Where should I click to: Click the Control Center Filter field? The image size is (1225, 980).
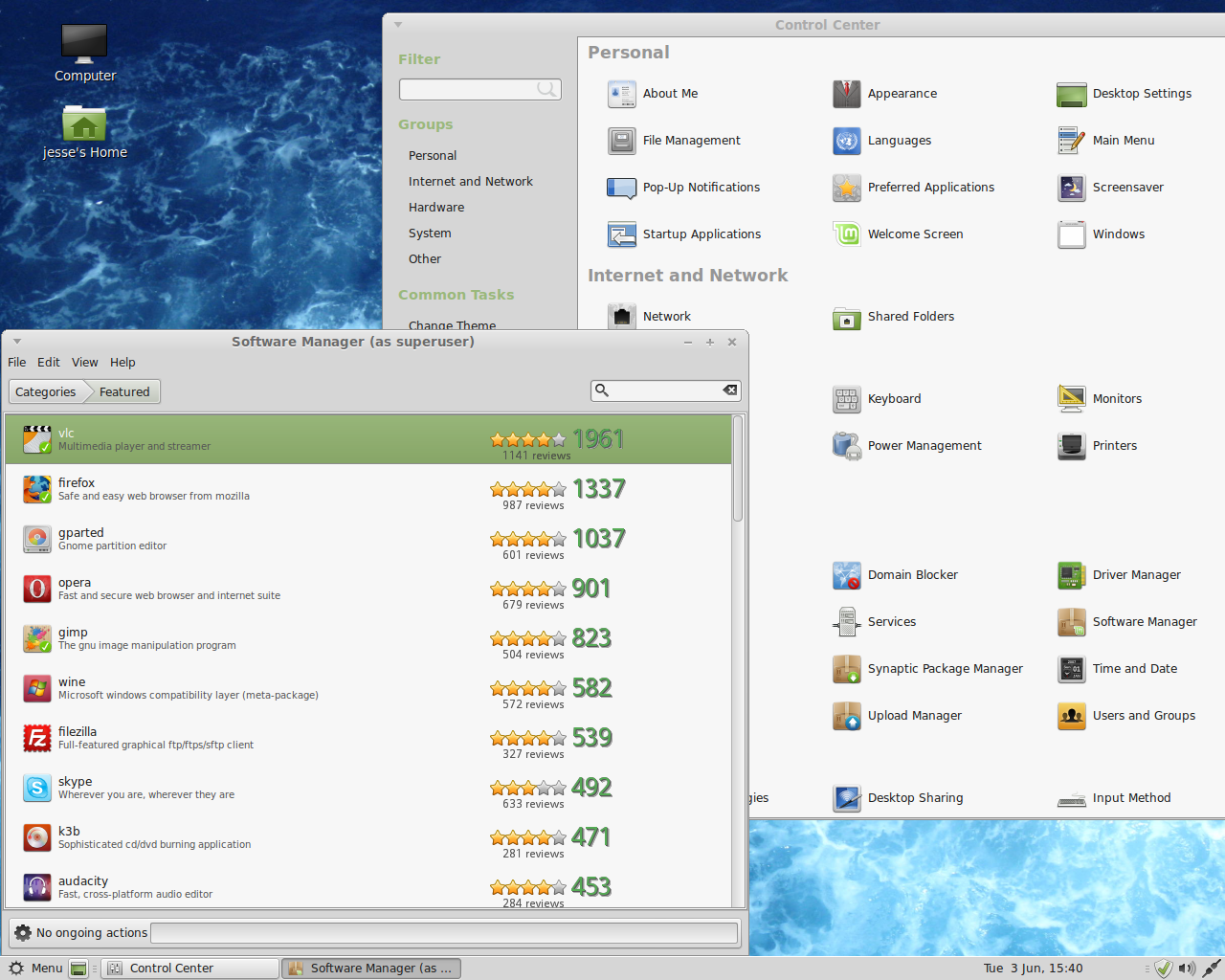click(x=479, y=89)
